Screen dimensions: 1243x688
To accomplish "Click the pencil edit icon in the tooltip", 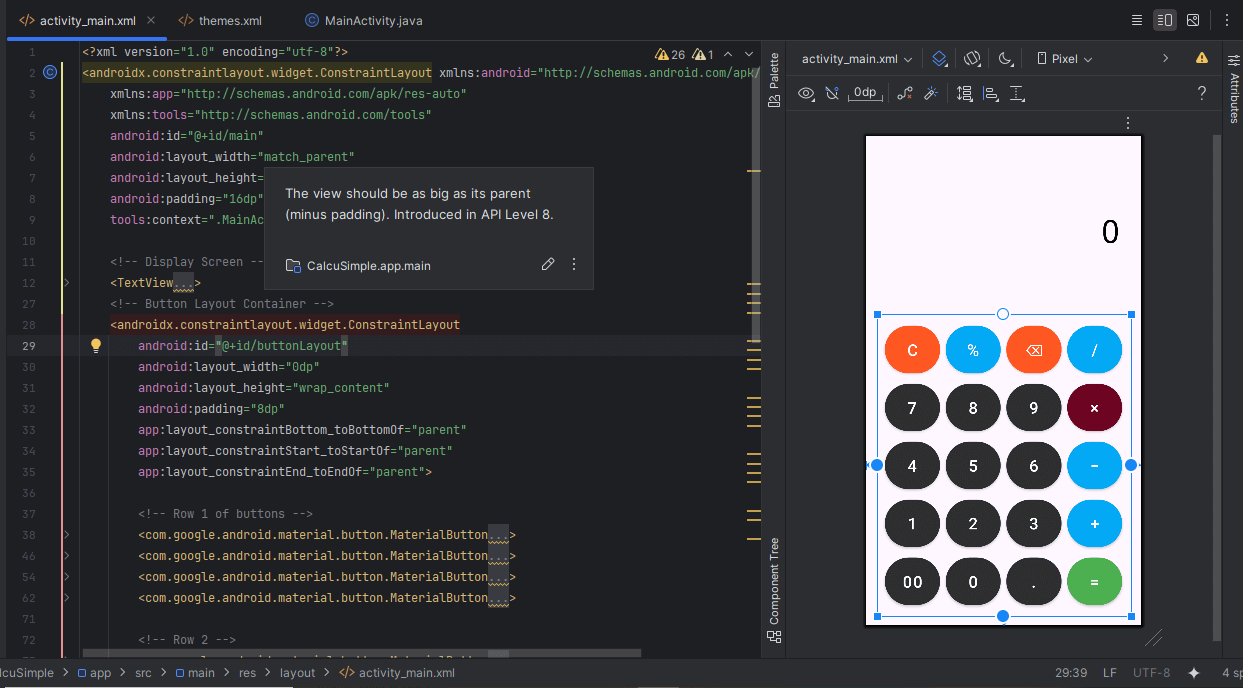I will tap(548, 264).
